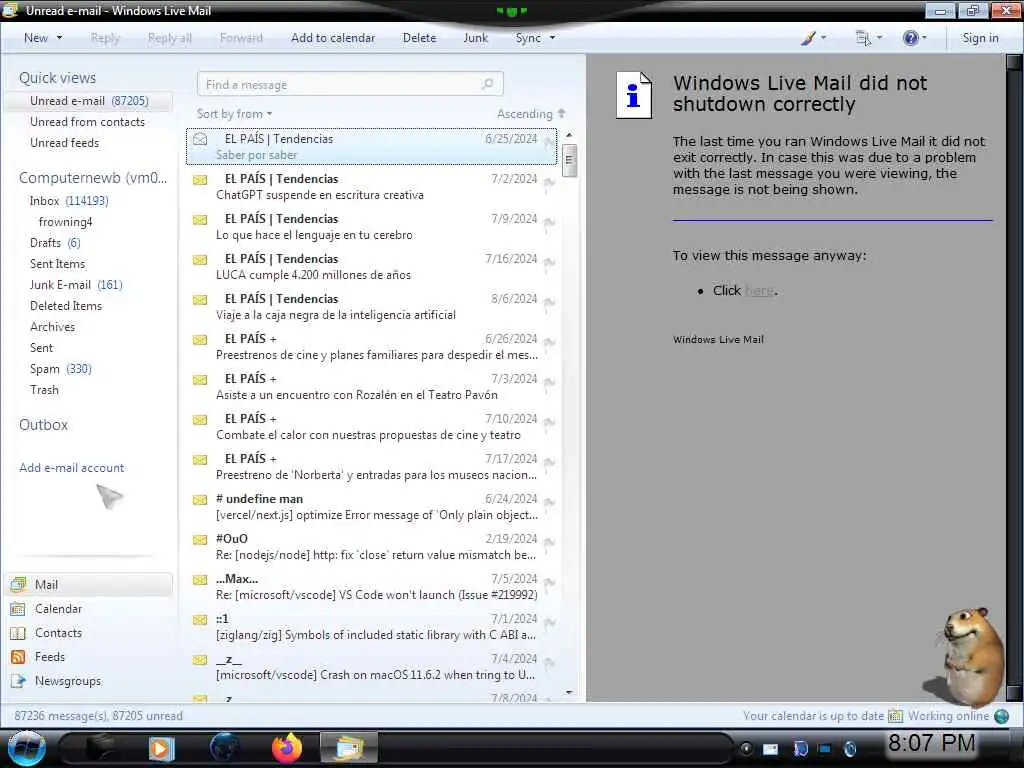Switch to Contacts view
Screen dimensions: 1024x768
click(x=58, y=633)
